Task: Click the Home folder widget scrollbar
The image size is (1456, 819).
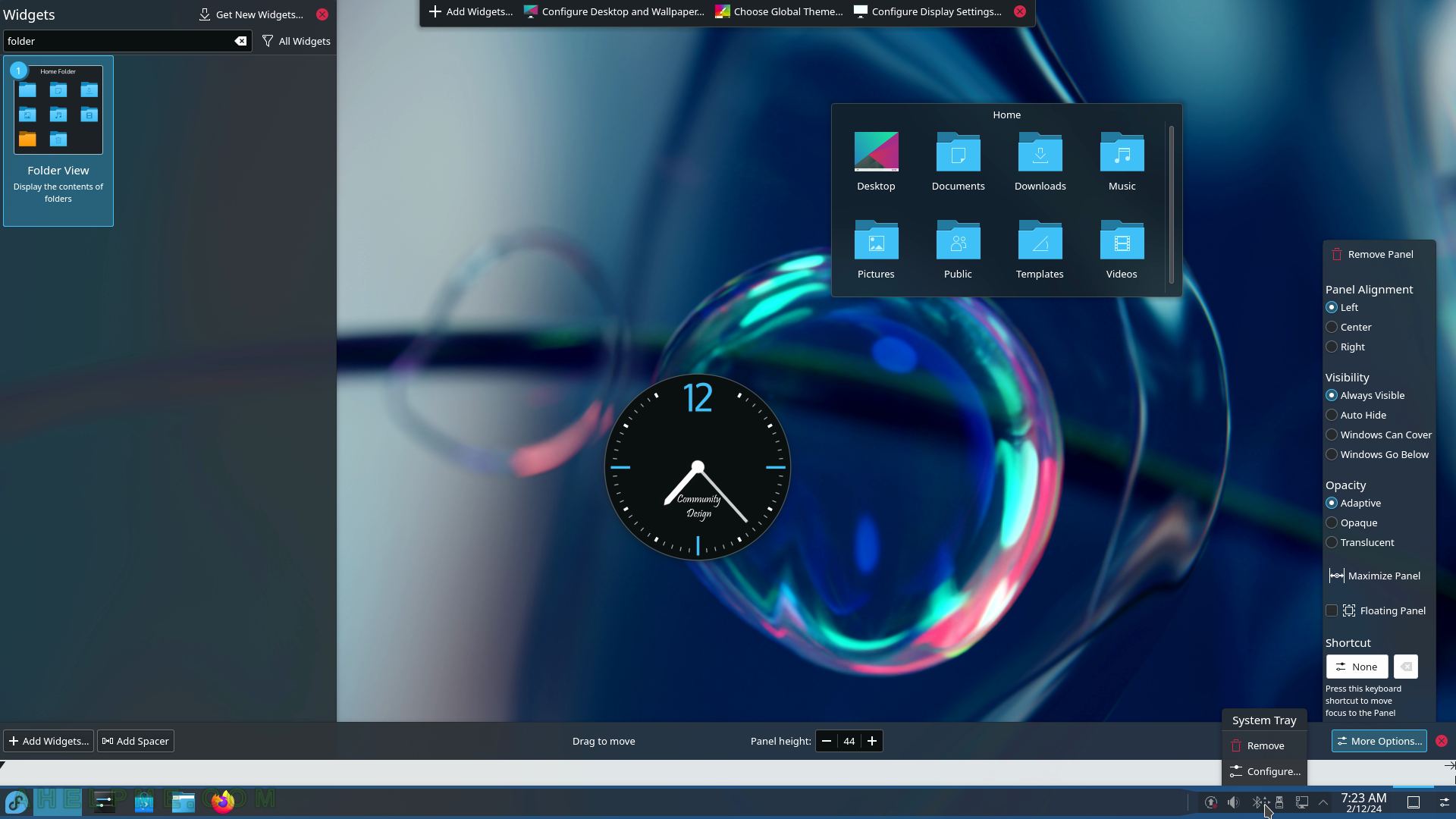Action: click(x=1172, y=205)
